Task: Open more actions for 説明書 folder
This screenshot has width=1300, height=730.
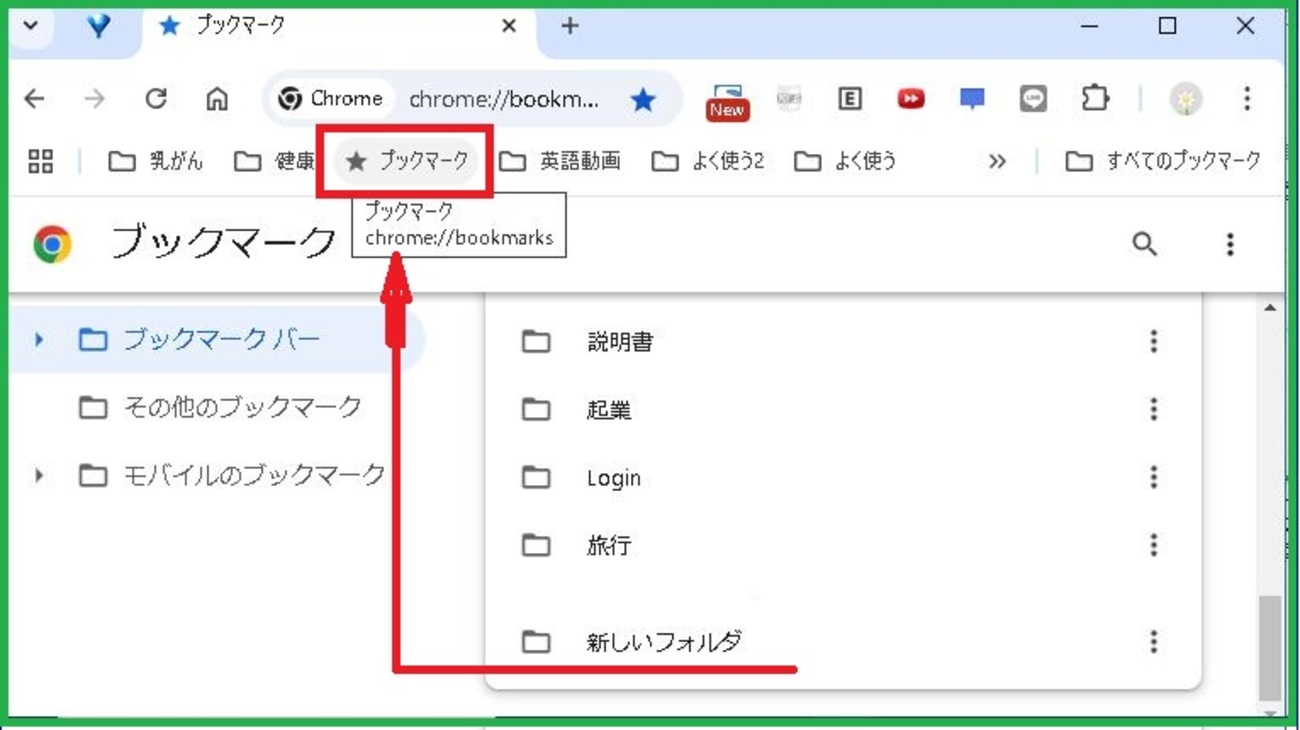Action: tap(1153, 341)
